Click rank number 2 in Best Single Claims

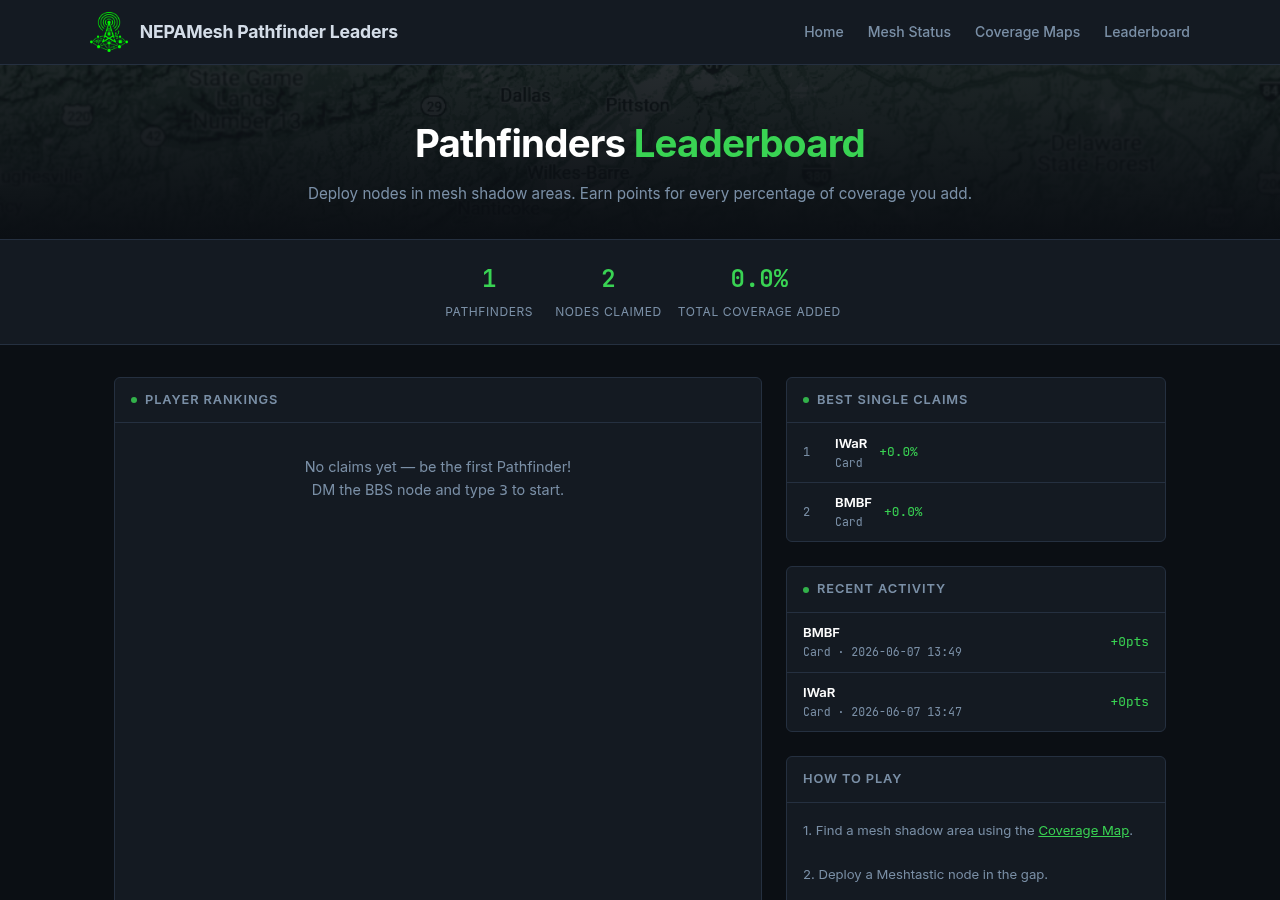[x=807, y=512]
